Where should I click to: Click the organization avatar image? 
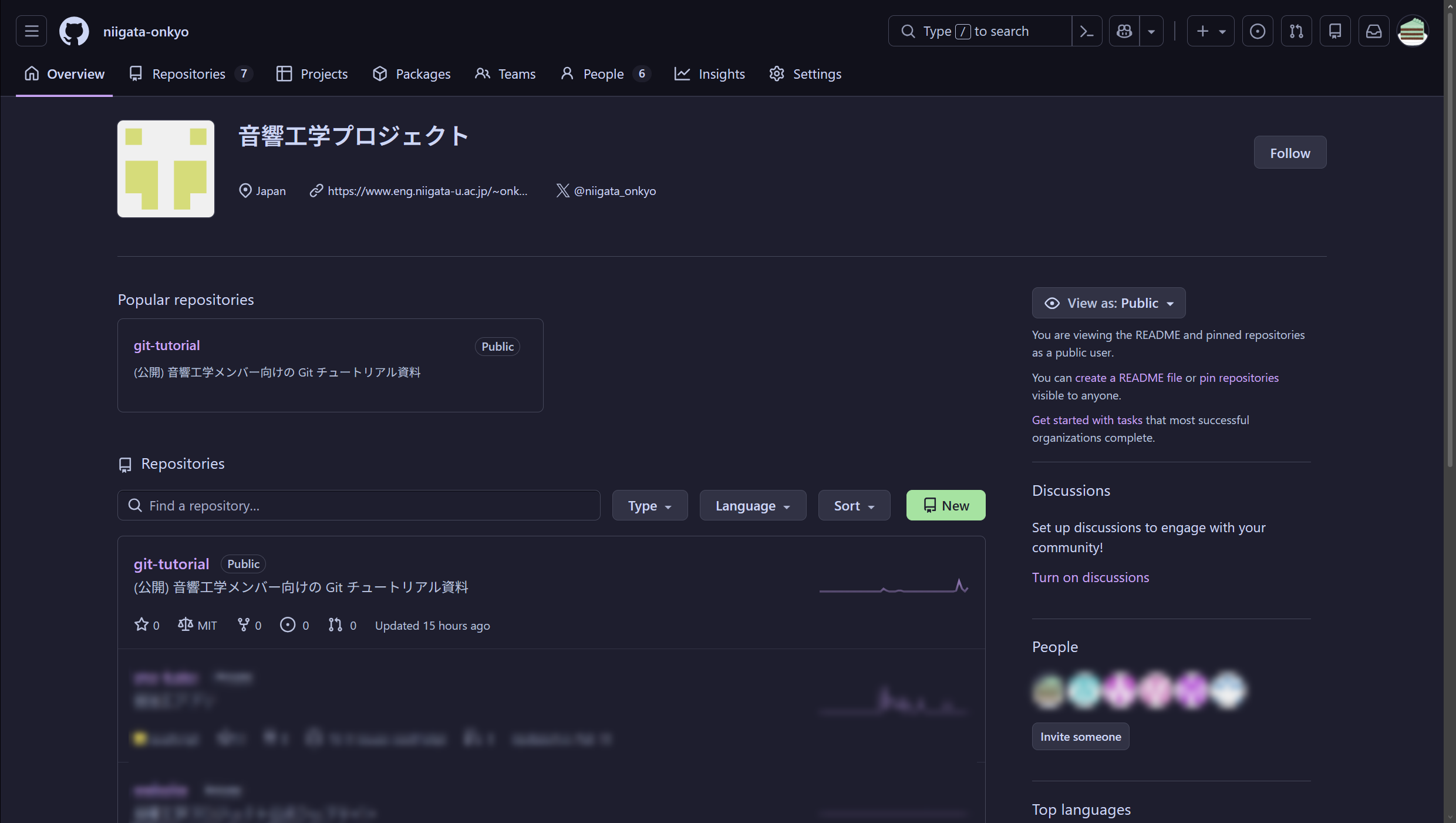point(166,169)
